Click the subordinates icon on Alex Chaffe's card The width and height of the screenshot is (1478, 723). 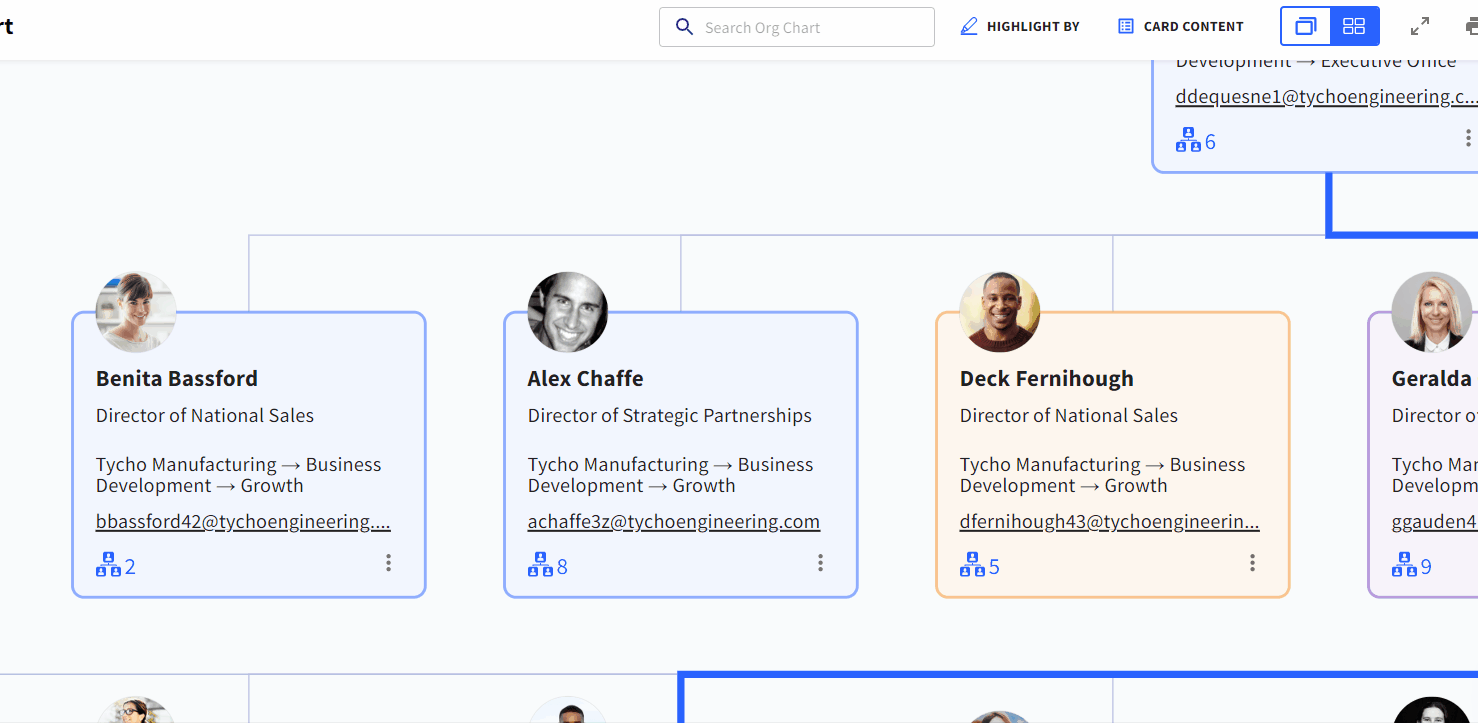540,563
